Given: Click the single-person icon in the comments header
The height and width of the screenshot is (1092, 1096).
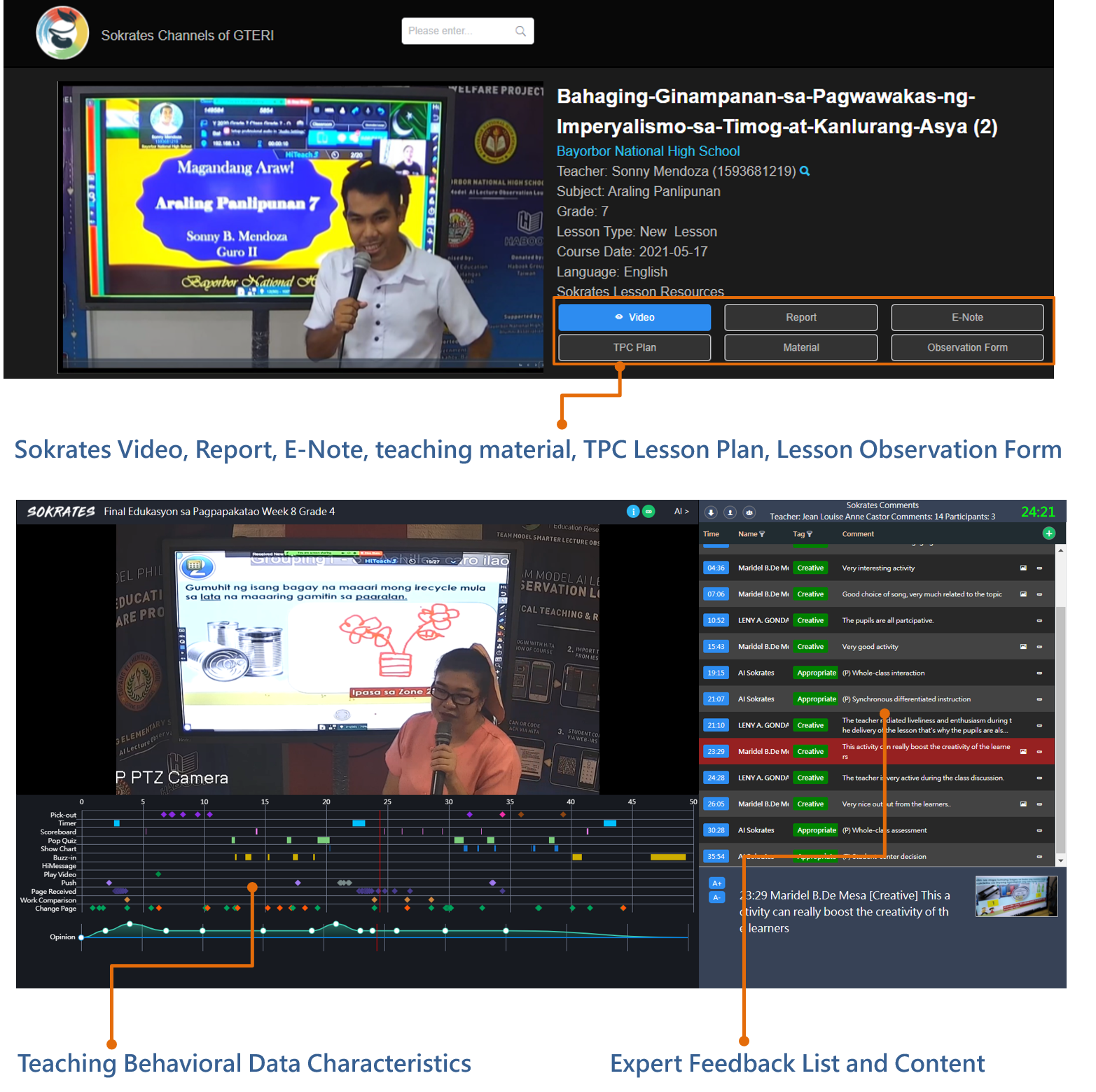Looking at the screenshot, I should coord(730,512).
